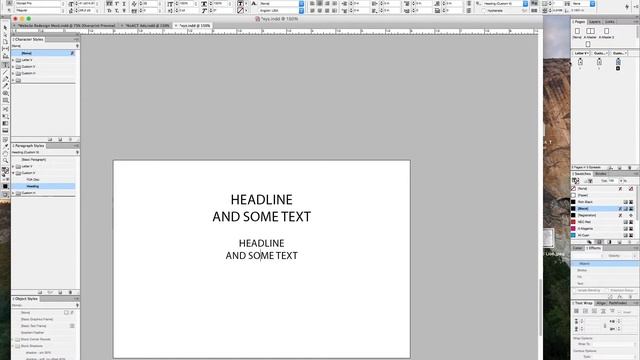The height and width of the screenshot is (360, 640).
Task: Toggle the Hyphenate checkbox
Action: 484,10
